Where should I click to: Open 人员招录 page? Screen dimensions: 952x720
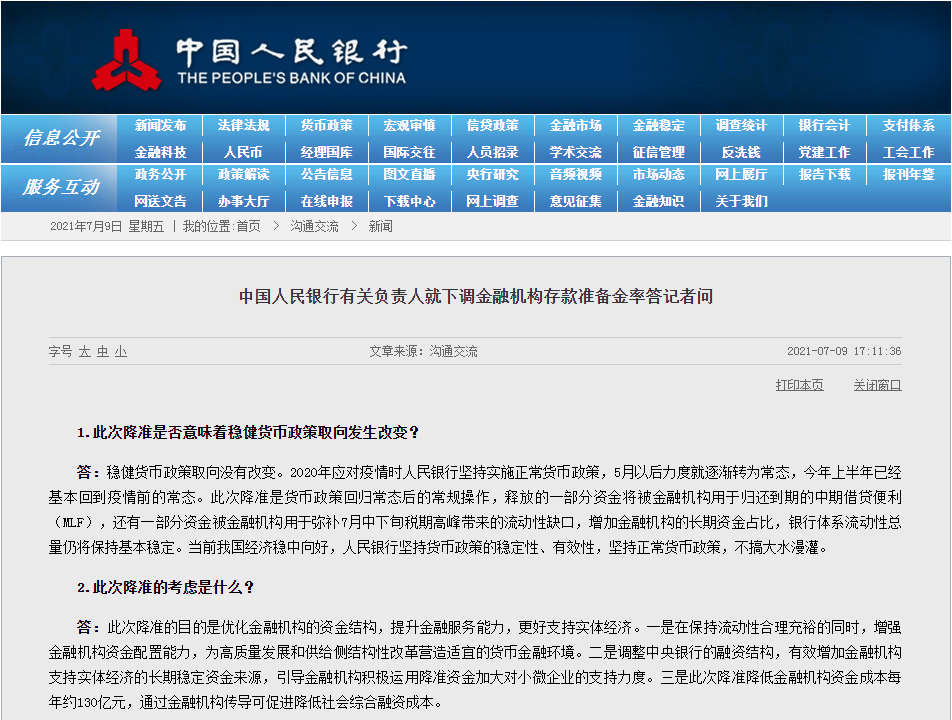(492, 152)
